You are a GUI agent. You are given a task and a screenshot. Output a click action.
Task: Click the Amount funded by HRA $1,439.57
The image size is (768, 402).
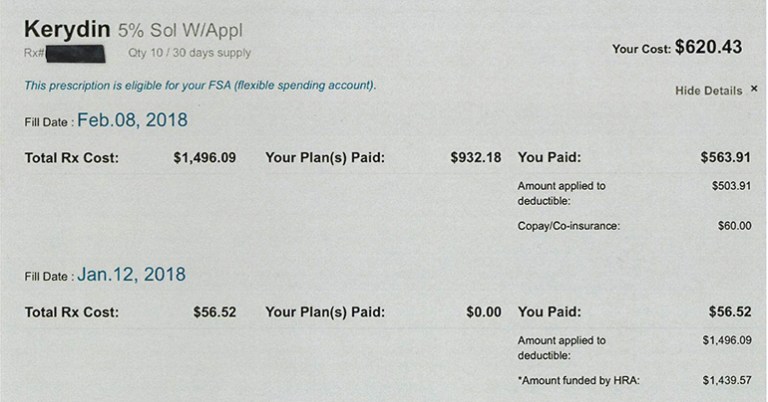pos(726,380)
